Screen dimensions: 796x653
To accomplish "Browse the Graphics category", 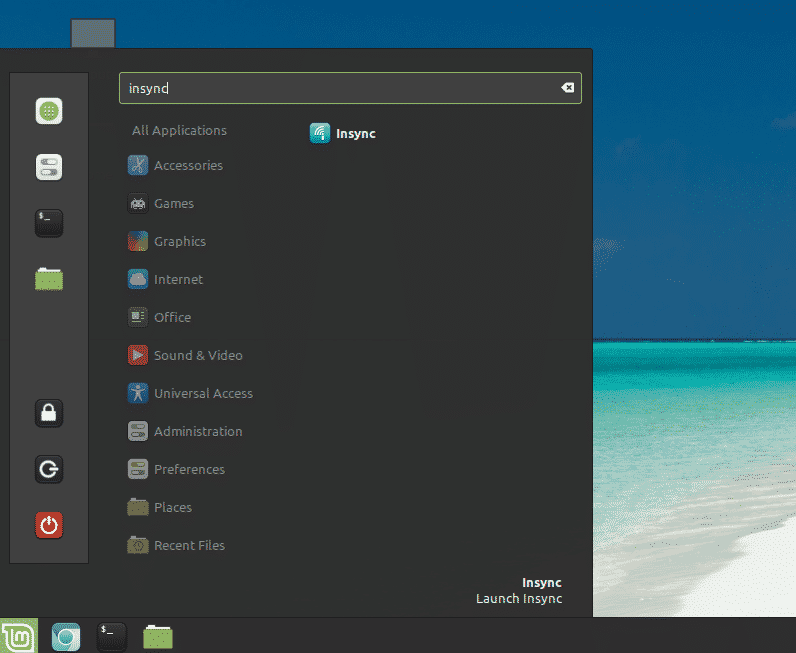I will (179, 242).
